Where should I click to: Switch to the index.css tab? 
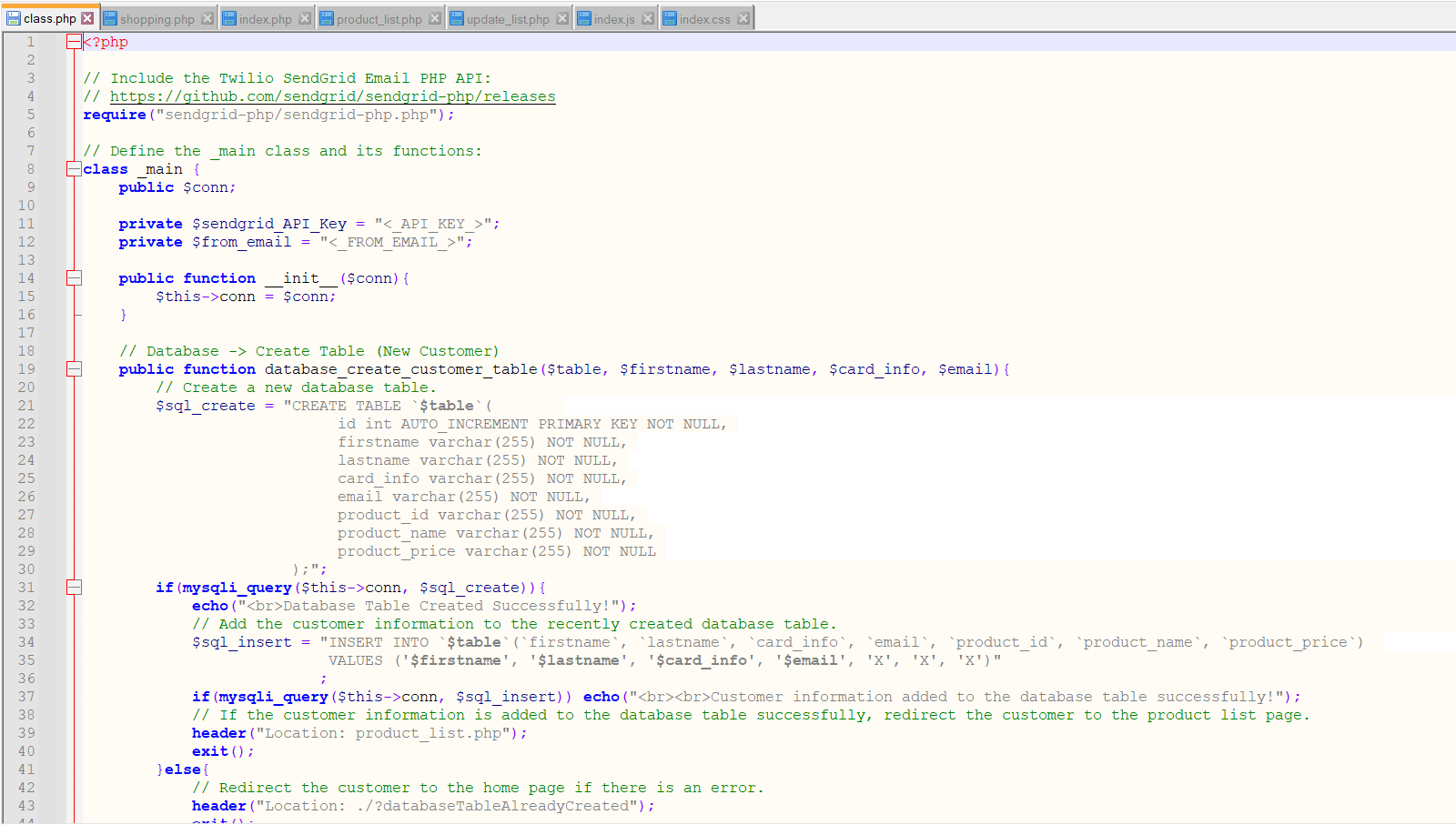[705, 16]
